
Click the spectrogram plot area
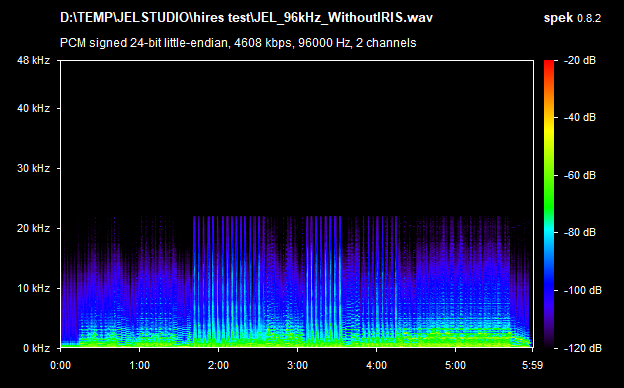297,204
